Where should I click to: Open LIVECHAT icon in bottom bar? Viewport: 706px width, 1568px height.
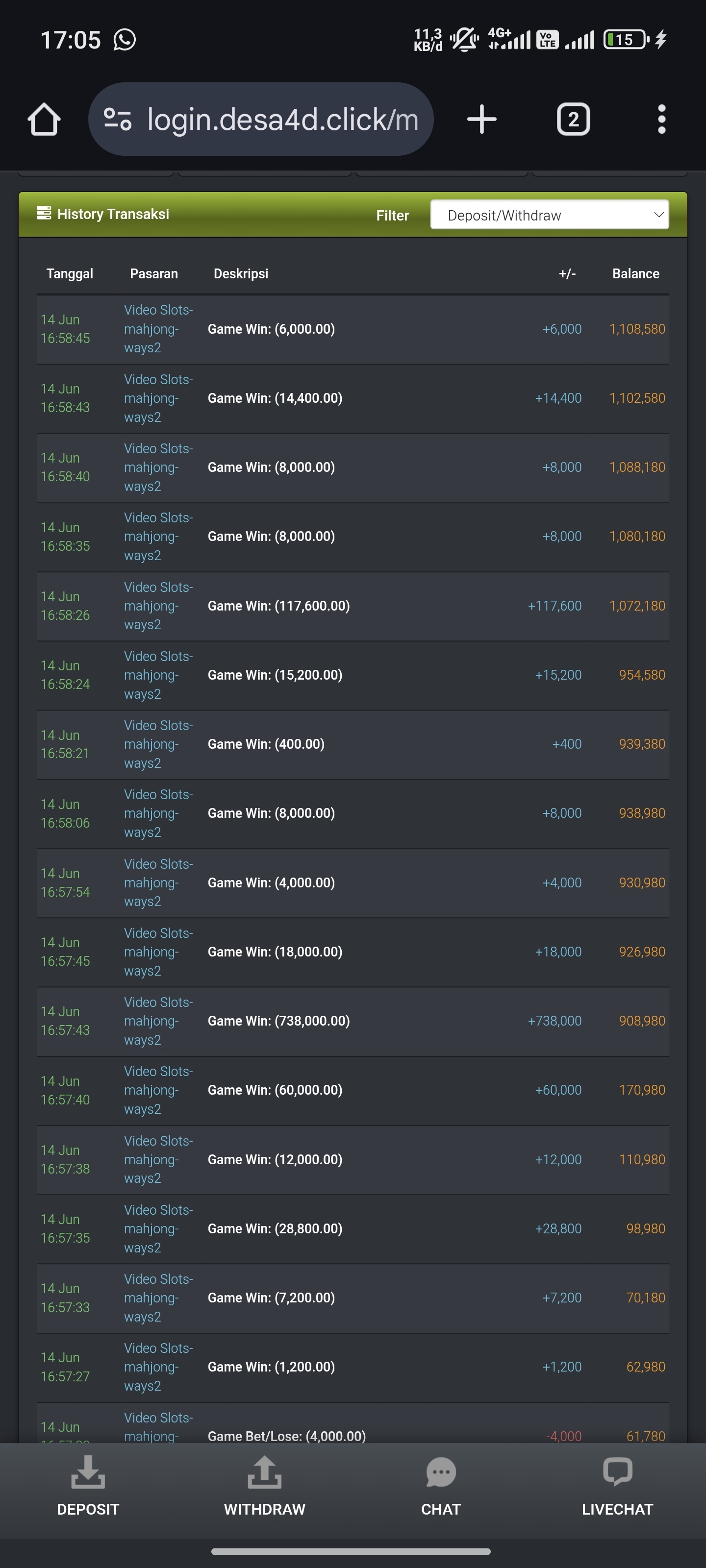point(617,1472)
